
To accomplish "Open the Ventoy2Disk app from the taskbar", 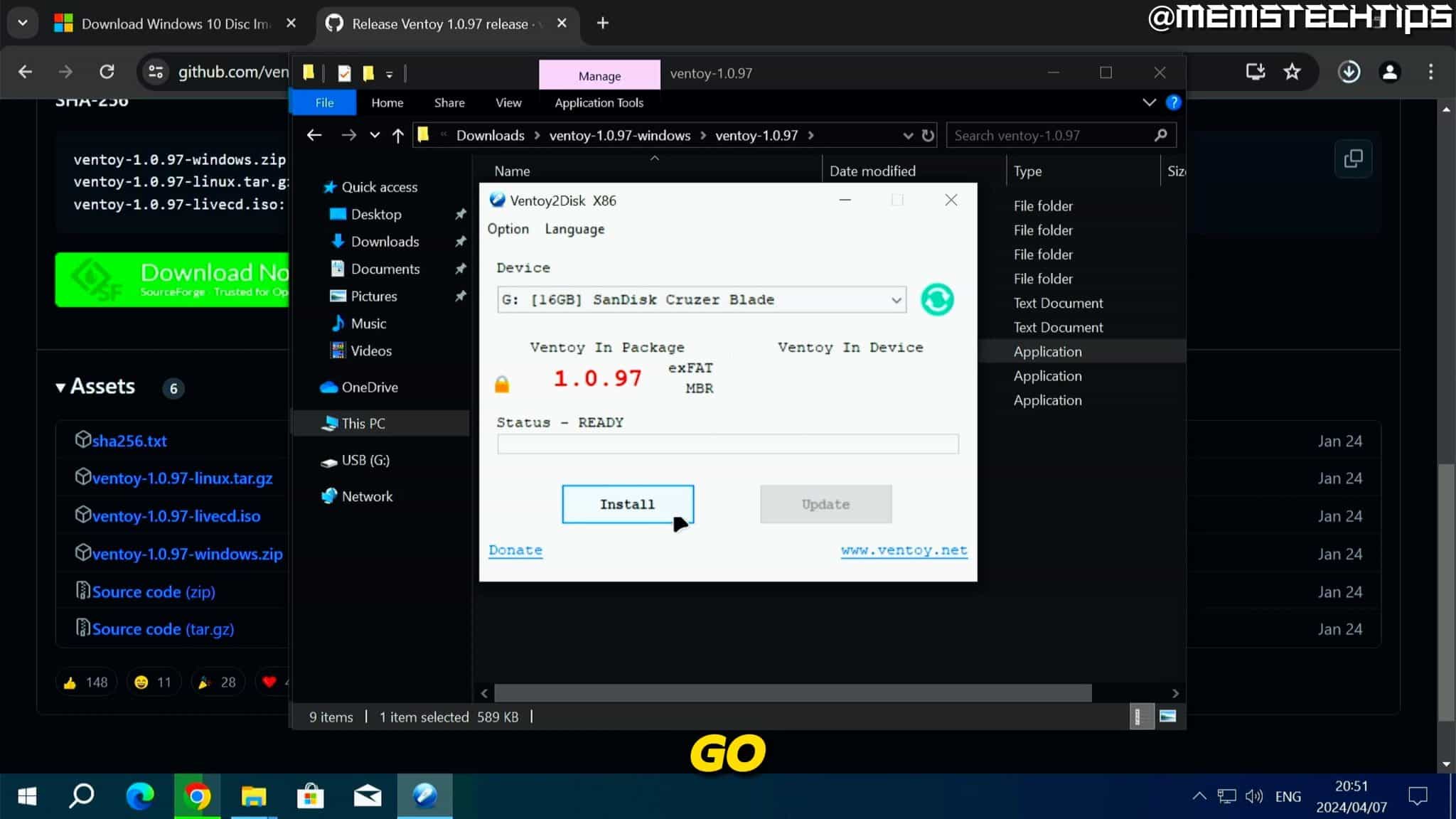I will (424, 796).
